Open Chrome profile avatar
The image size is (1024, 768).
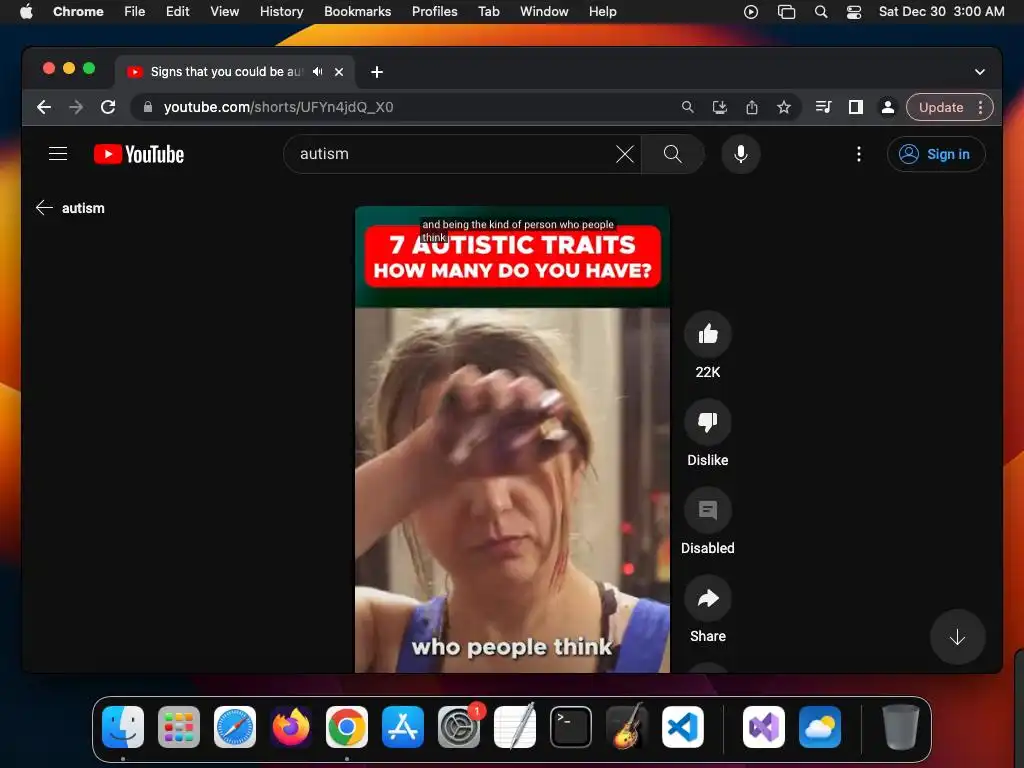pyautogui.click(x=888, y=107)
